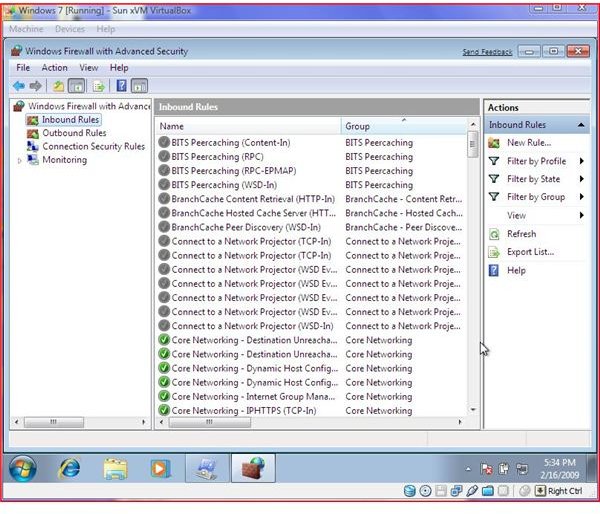Click the Action Center flag tray icon

487,469
